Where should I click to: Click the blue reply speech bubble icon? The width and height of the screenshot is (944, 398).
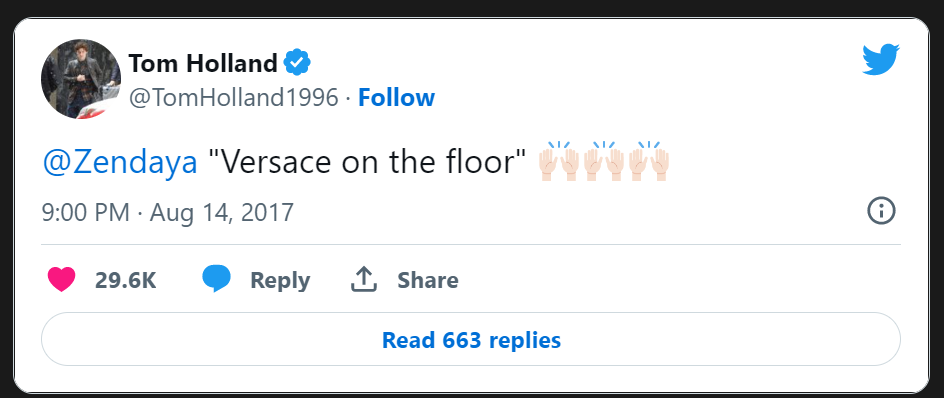tap(216, 279)
